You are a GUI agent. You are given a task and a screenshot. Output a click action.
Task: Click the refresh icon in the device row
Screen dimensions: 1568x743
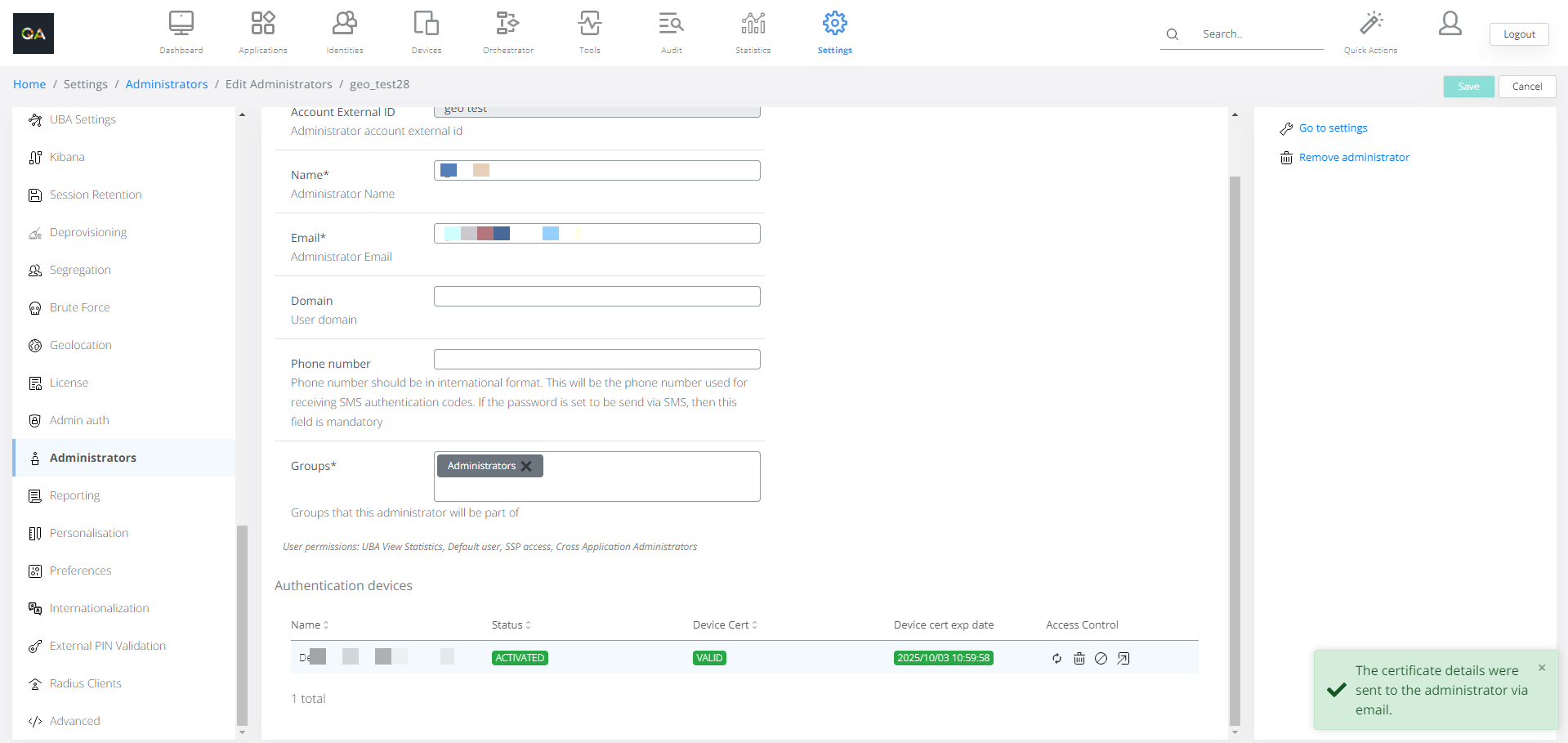(1057, 659)
